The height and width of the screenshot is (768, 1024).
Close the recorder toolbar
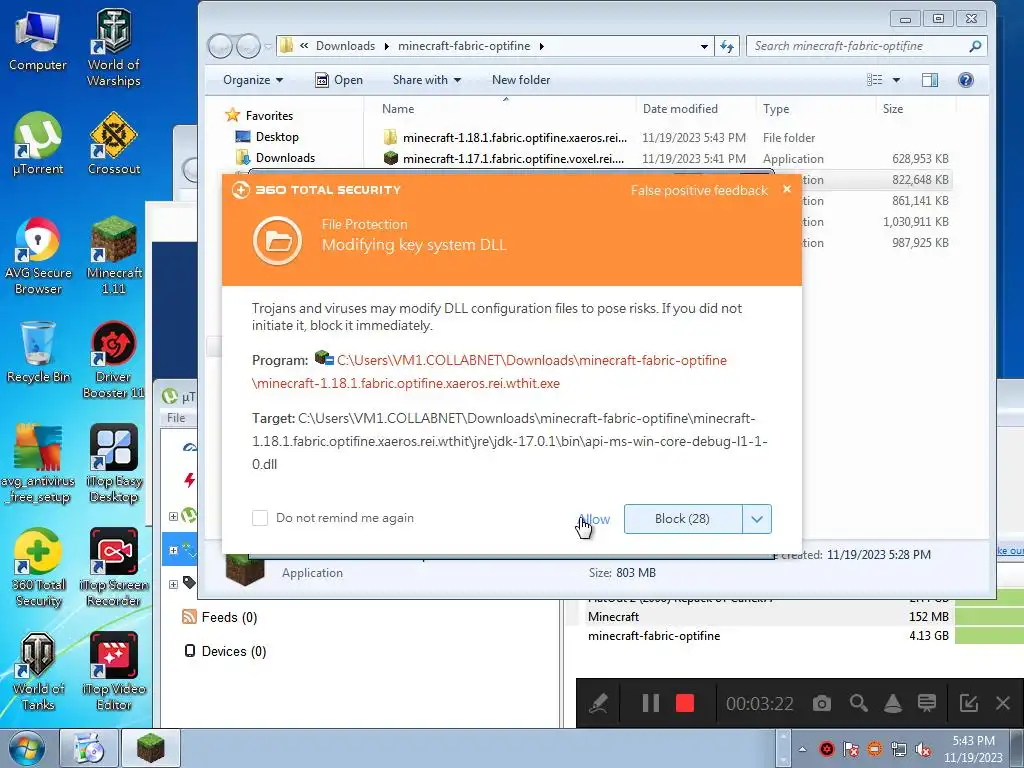click(x=1003, y=703)
